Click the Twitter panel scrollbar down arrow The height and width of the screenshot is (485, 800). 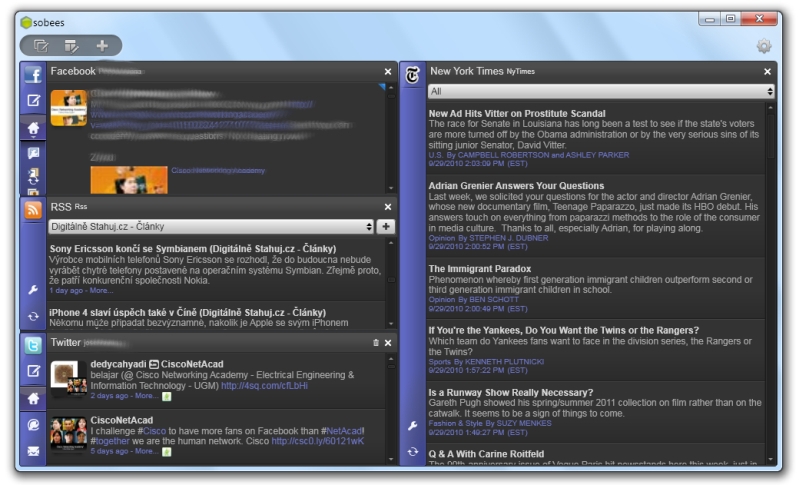[x=391, y=459]
